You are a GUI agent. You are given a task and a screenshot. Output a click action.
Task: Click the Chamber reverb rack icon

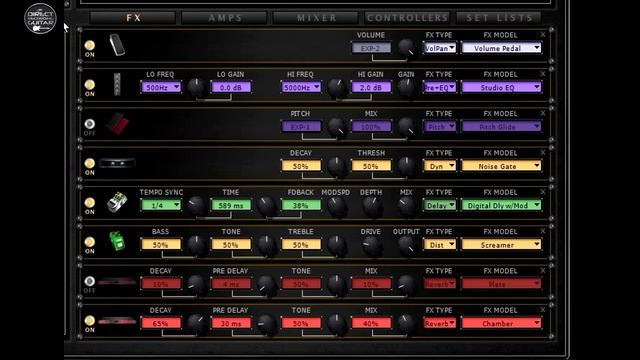point(117,321)
